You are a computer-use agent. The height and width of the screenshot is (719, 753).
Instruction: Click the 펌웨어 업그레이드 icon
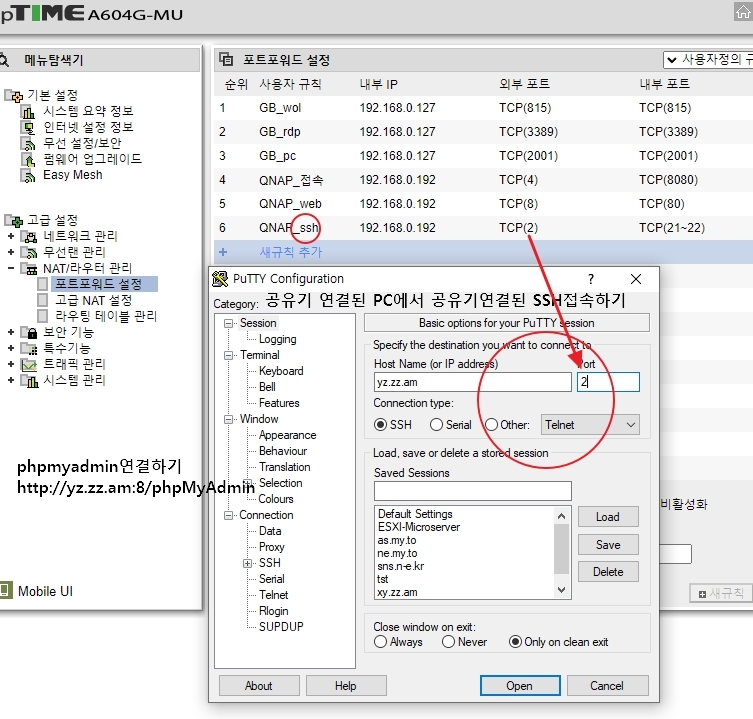[x=28, y=159]
